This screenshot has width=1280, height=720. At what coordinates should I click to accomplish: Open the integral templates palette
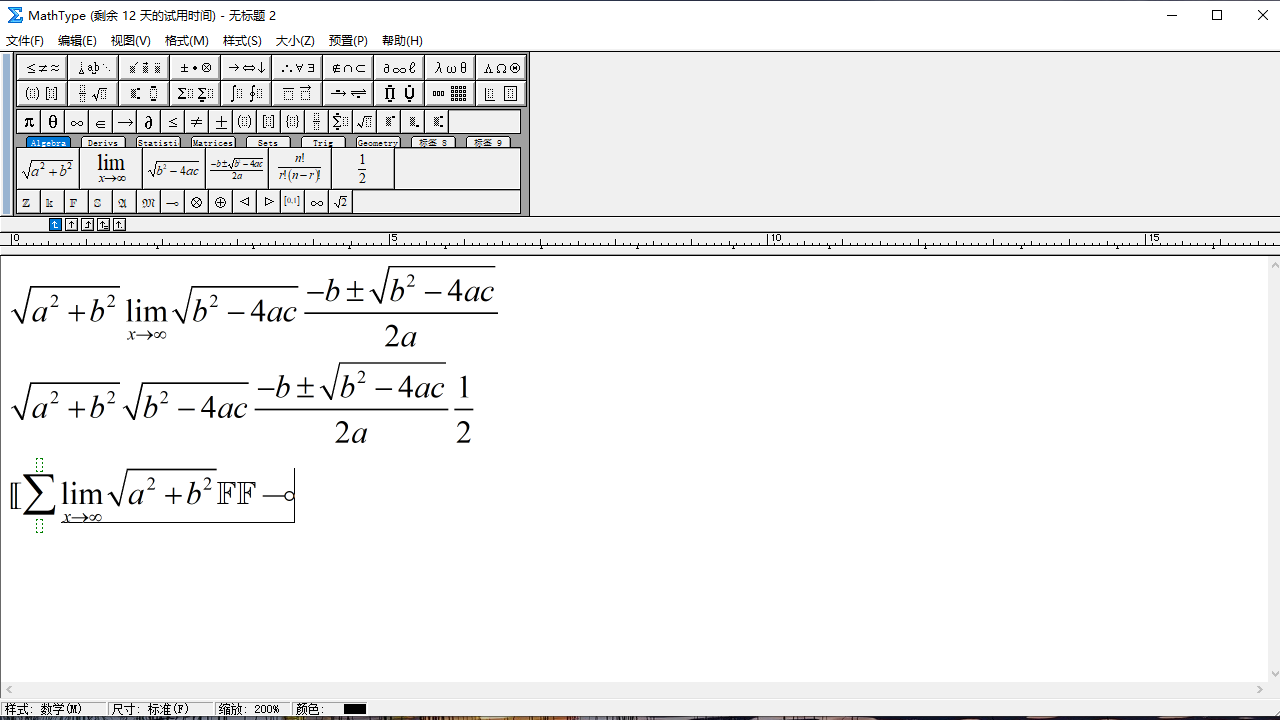[246, 94]
